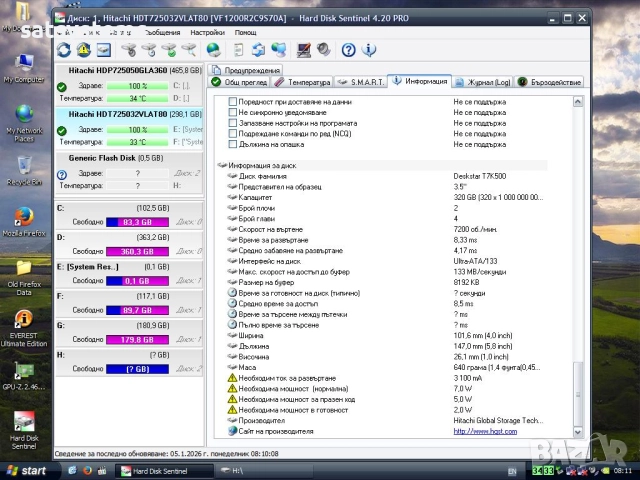Click the information 'i' toolbar icon
The width and height of the screenshot is (640, 480).
coord(370,50)
